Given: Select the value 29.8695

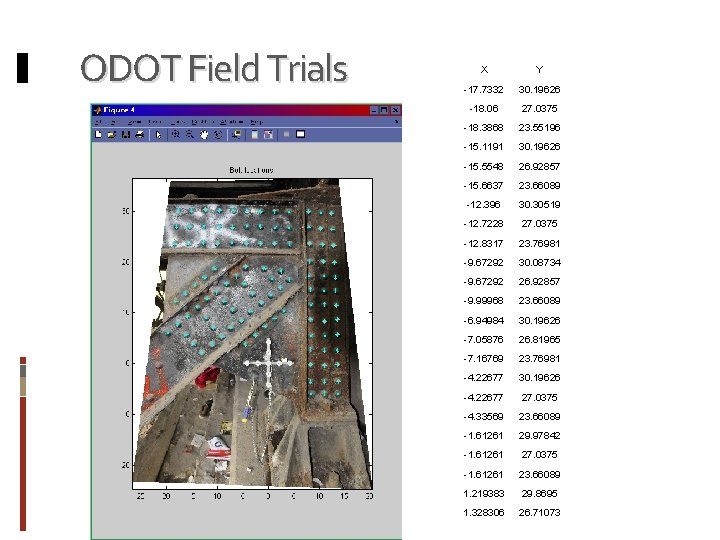Looking at the screenshot, I should pos(539,494).
